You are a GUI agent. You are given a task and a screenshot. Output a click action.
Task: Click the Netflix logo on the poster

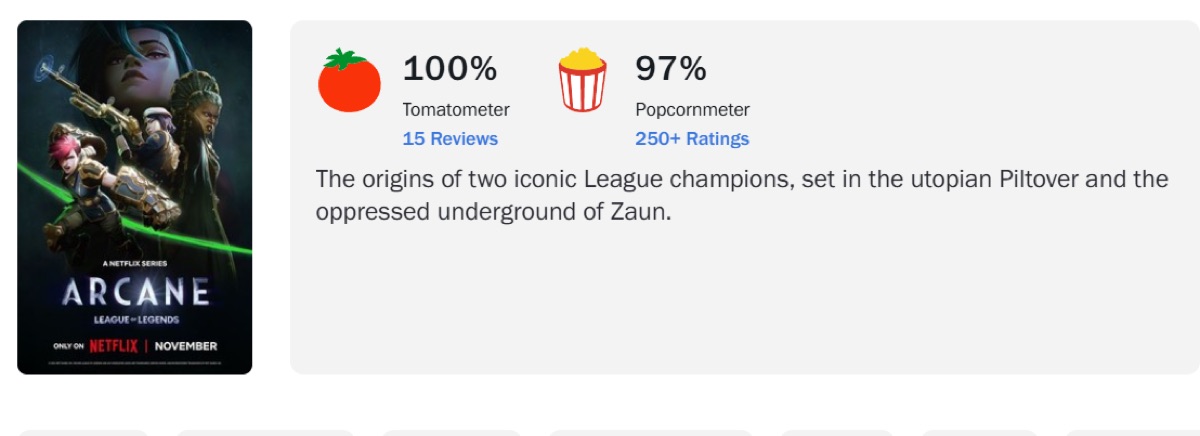click(x=114, y=346)
